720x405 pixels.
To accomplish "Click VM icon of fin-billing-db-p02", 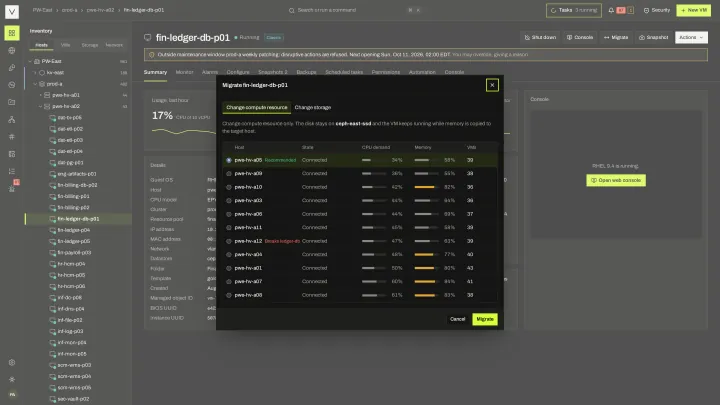I will pos(53,185).
